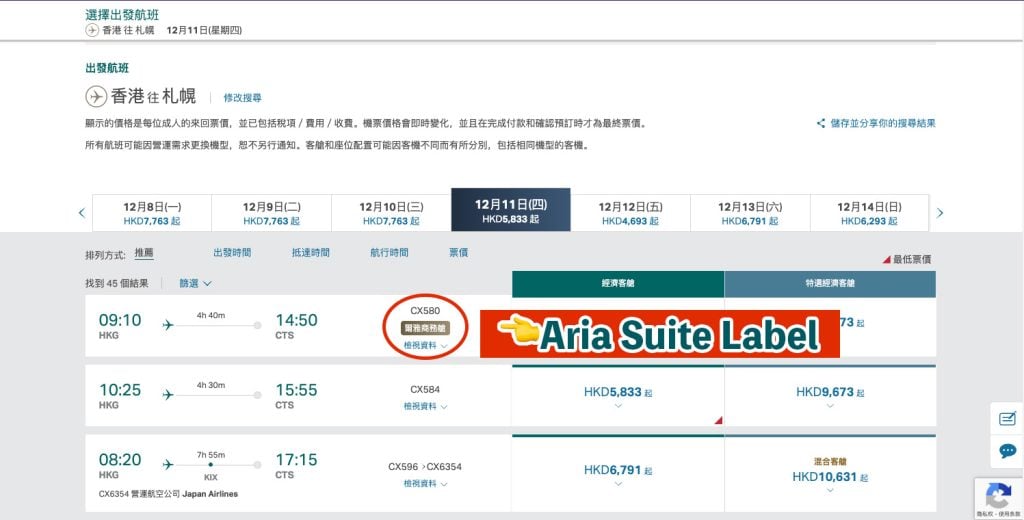This screenshot has width=1024, height=520.
Task: Expand 檢視資料 details for flight CX584
Action: pyautogui.click(x=425, y=407)
